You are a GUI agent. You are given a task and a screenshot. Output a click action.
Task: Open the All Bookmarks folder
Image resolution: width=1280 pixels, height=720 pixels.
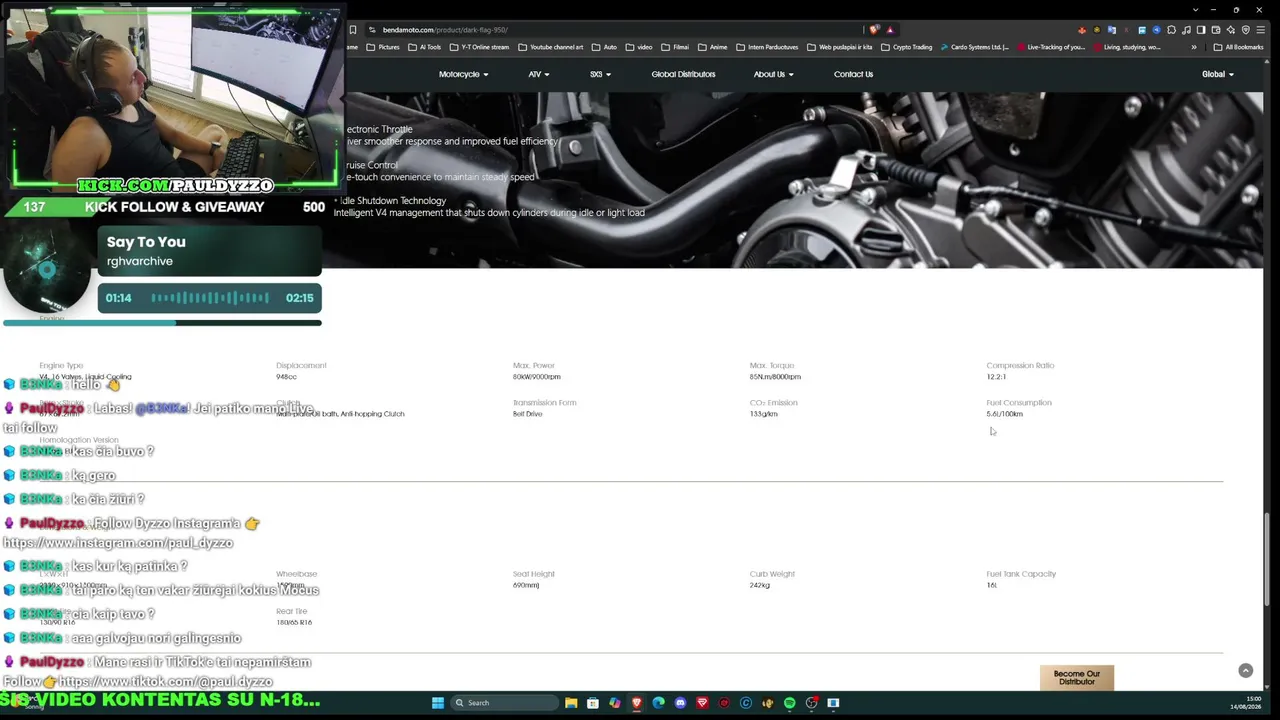pyautogui.click(x=1239, y=47)
